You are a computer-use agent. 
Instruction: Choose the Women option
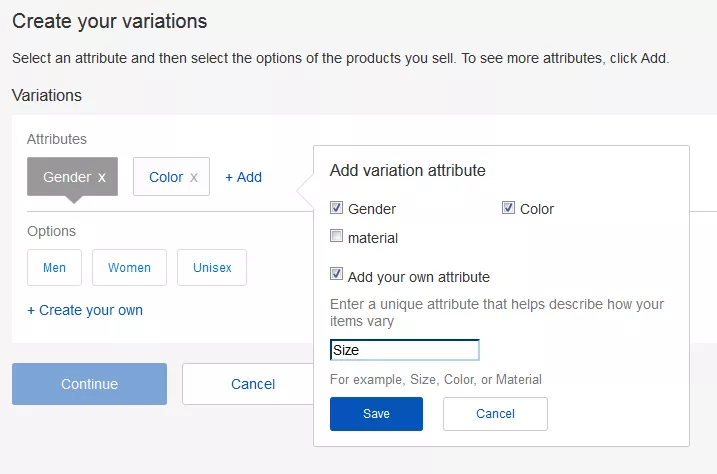(x=129, y=268)
